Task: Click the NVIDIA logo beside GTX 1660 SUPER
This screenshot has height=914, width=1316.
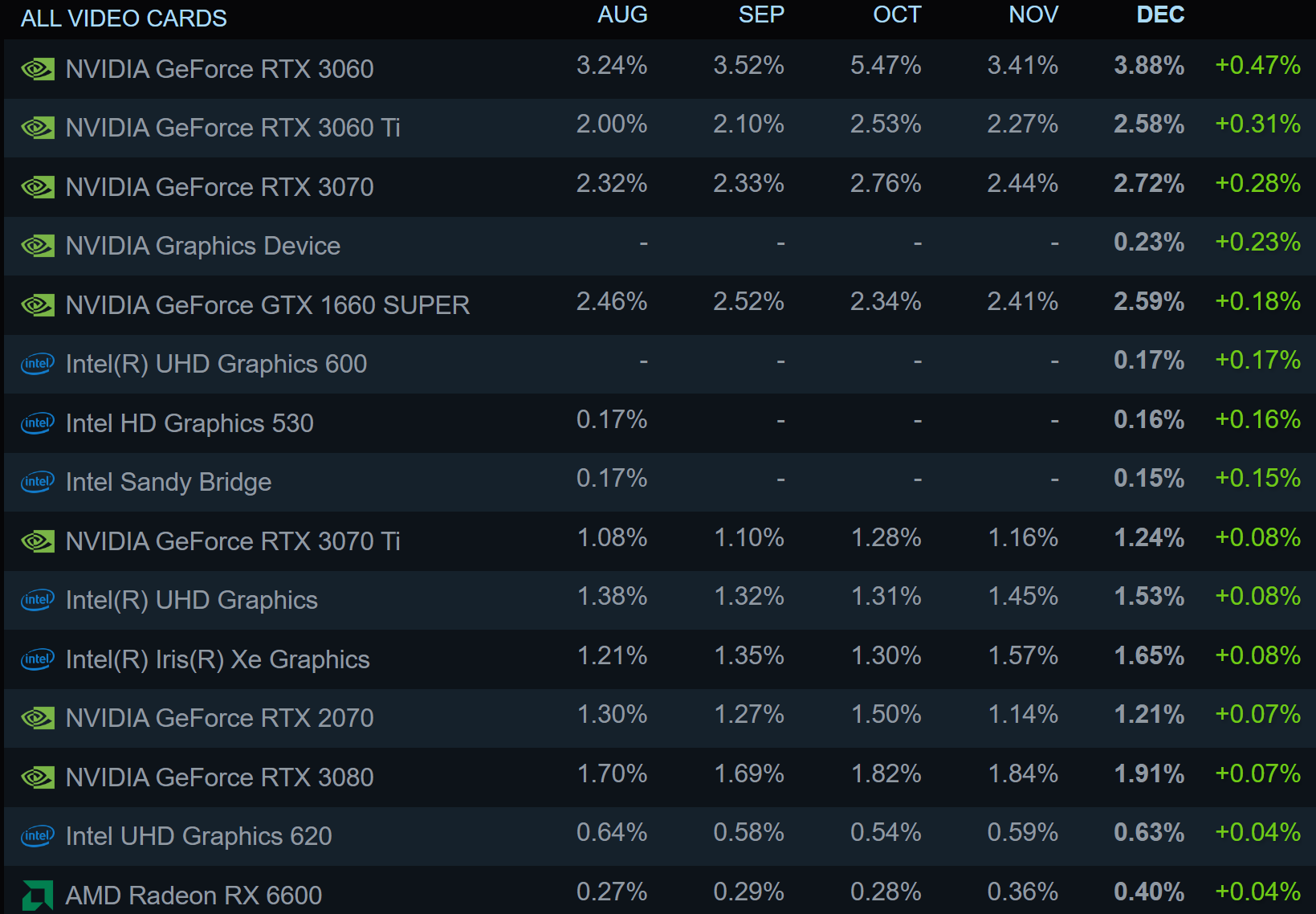Action: pos(38,305)
